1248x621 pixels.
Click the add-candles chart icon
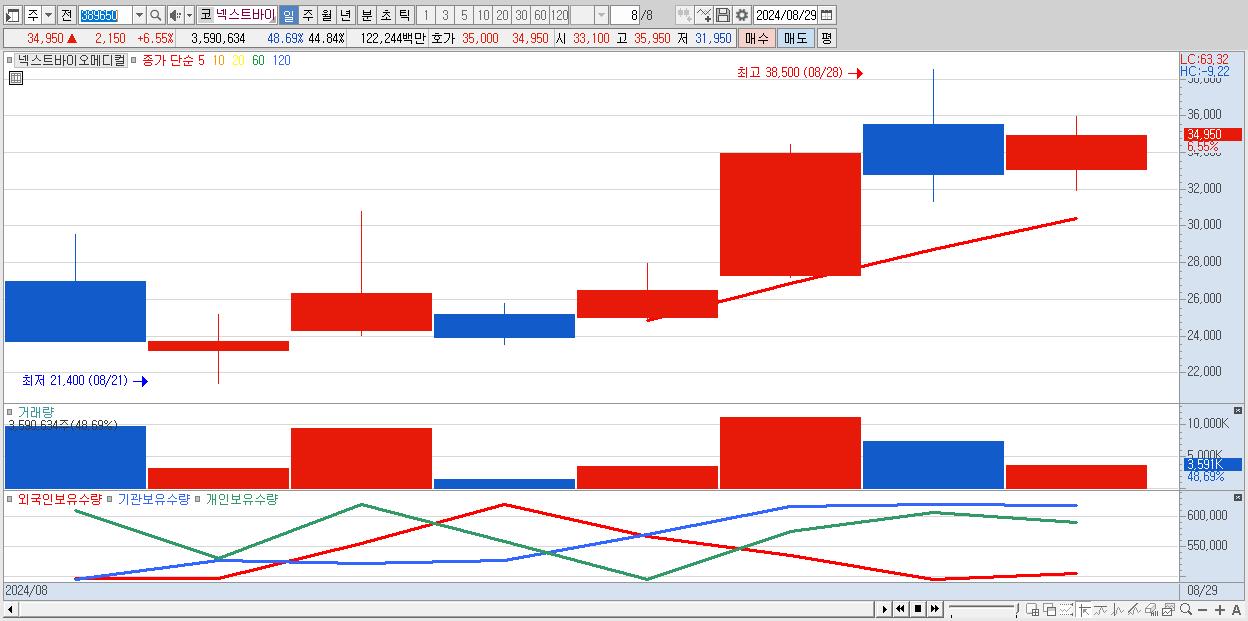click(x=684, y=15)
